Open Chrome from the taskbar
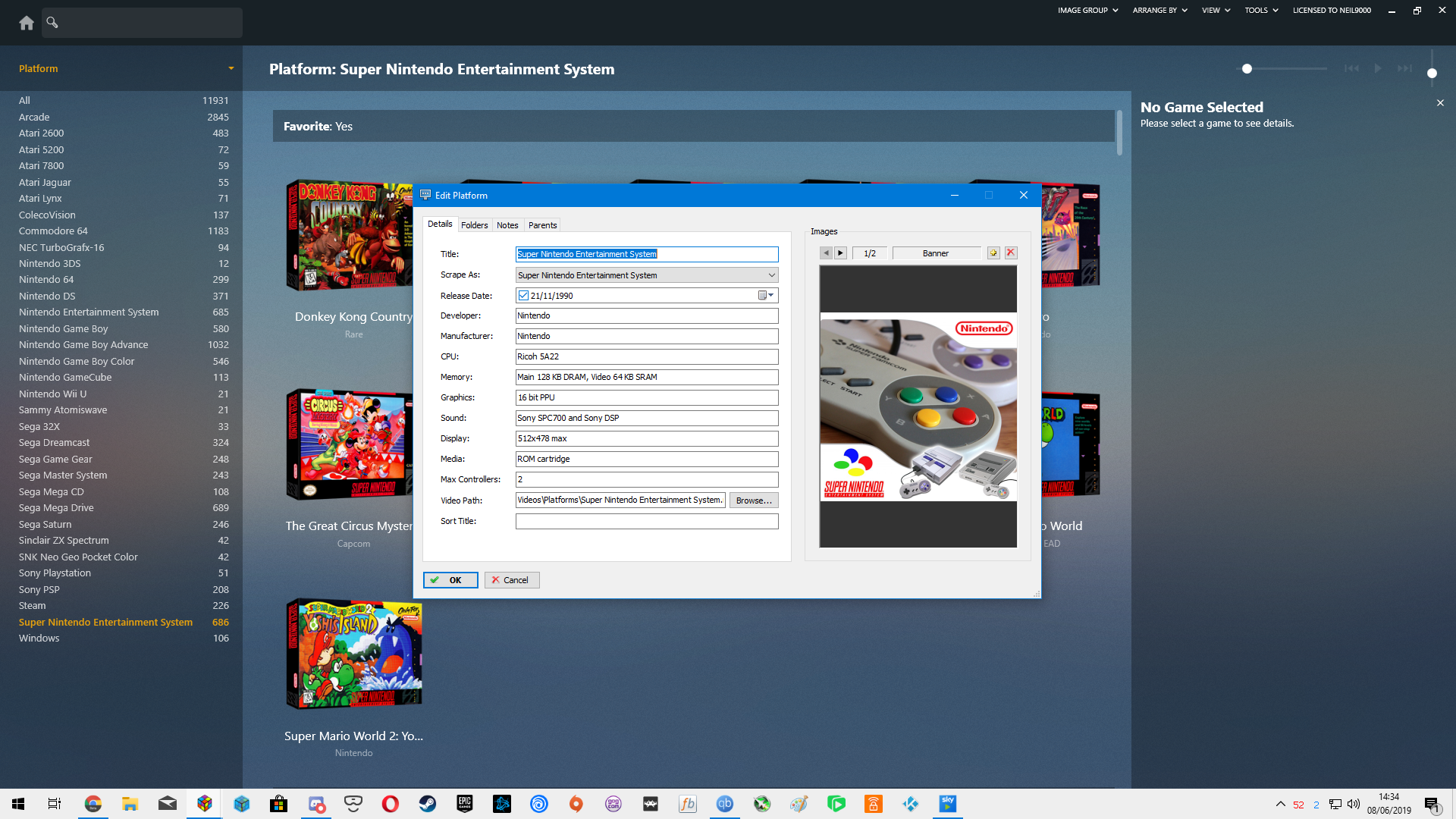Screen dimensions: 1456x819 [x=93, y=804]
